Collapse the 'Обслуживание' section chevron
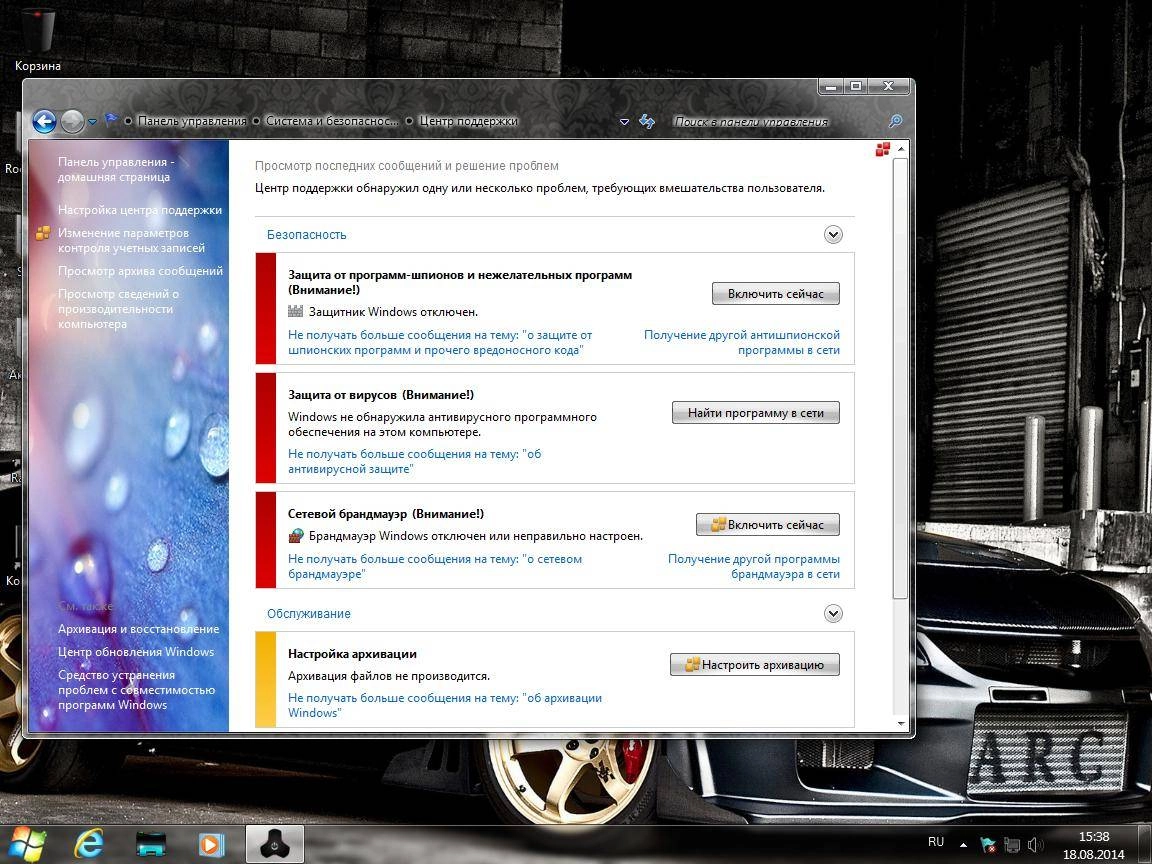This screenshot has width=1152, height=864. (832, 613)
